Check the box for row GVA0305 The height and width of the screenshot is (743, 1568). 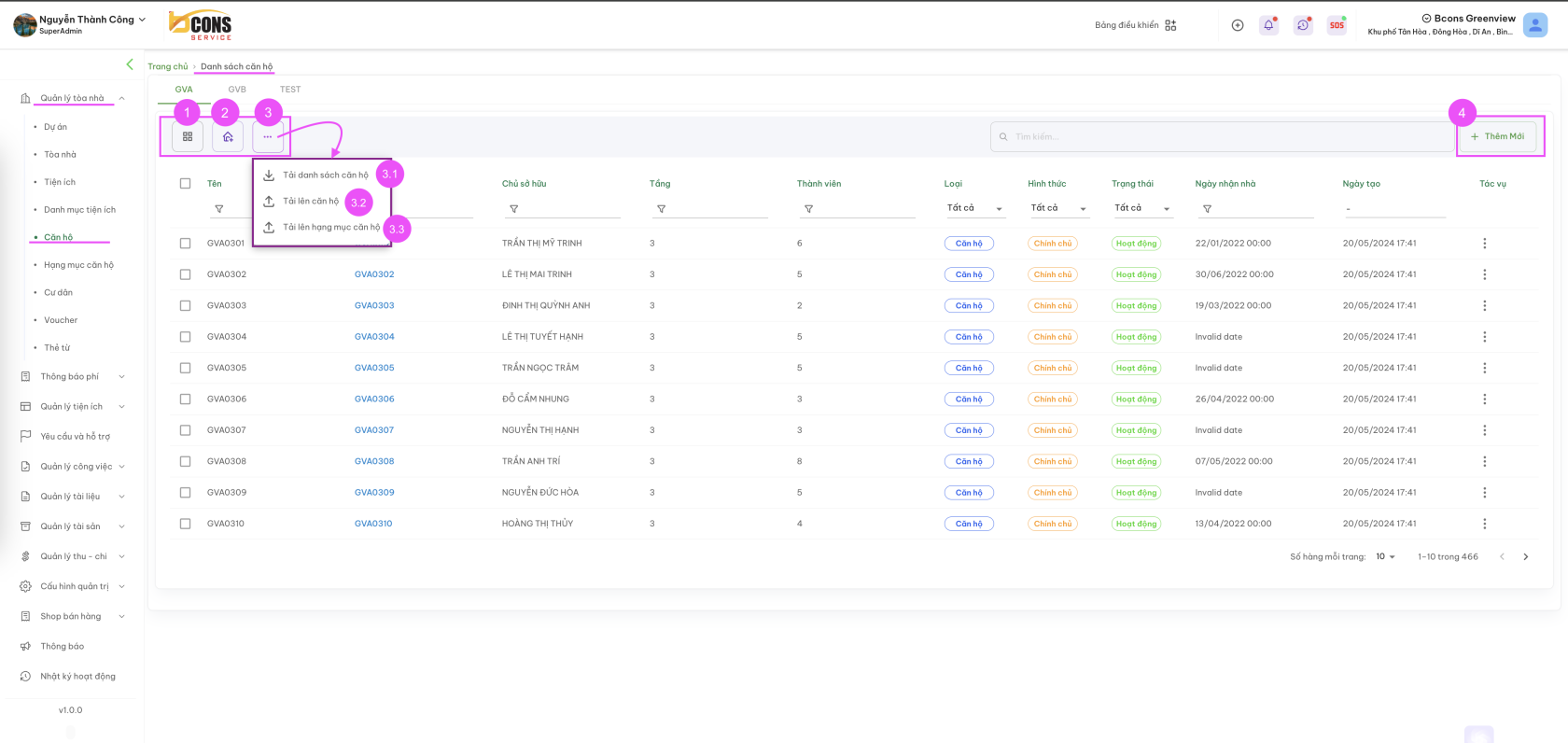point(185,368)
